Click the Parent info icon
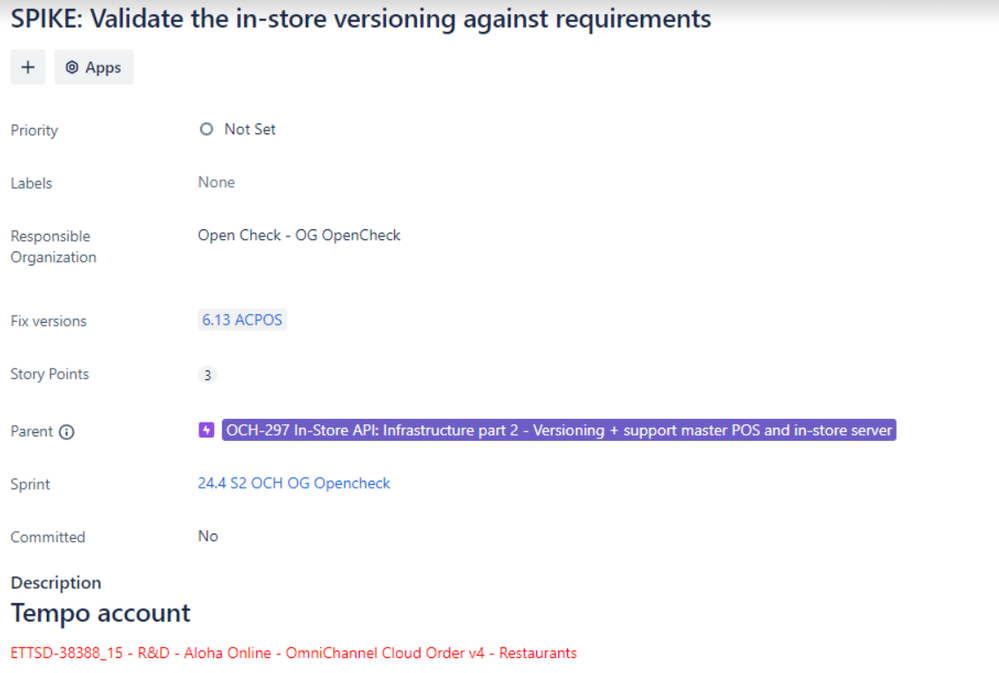This screenshot has height=673, width=999. click(x=67, y=432)
